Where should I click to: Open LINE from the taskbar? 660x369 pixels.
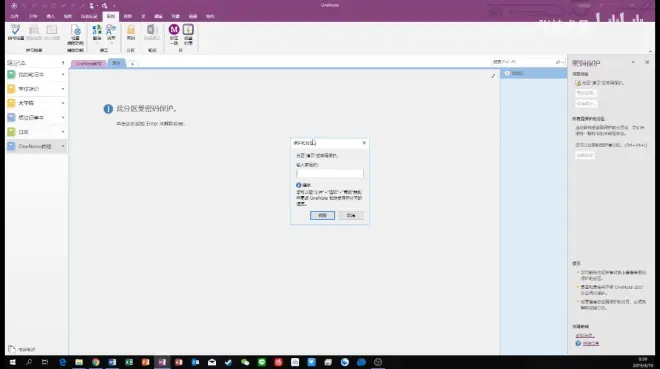(262, 362)
